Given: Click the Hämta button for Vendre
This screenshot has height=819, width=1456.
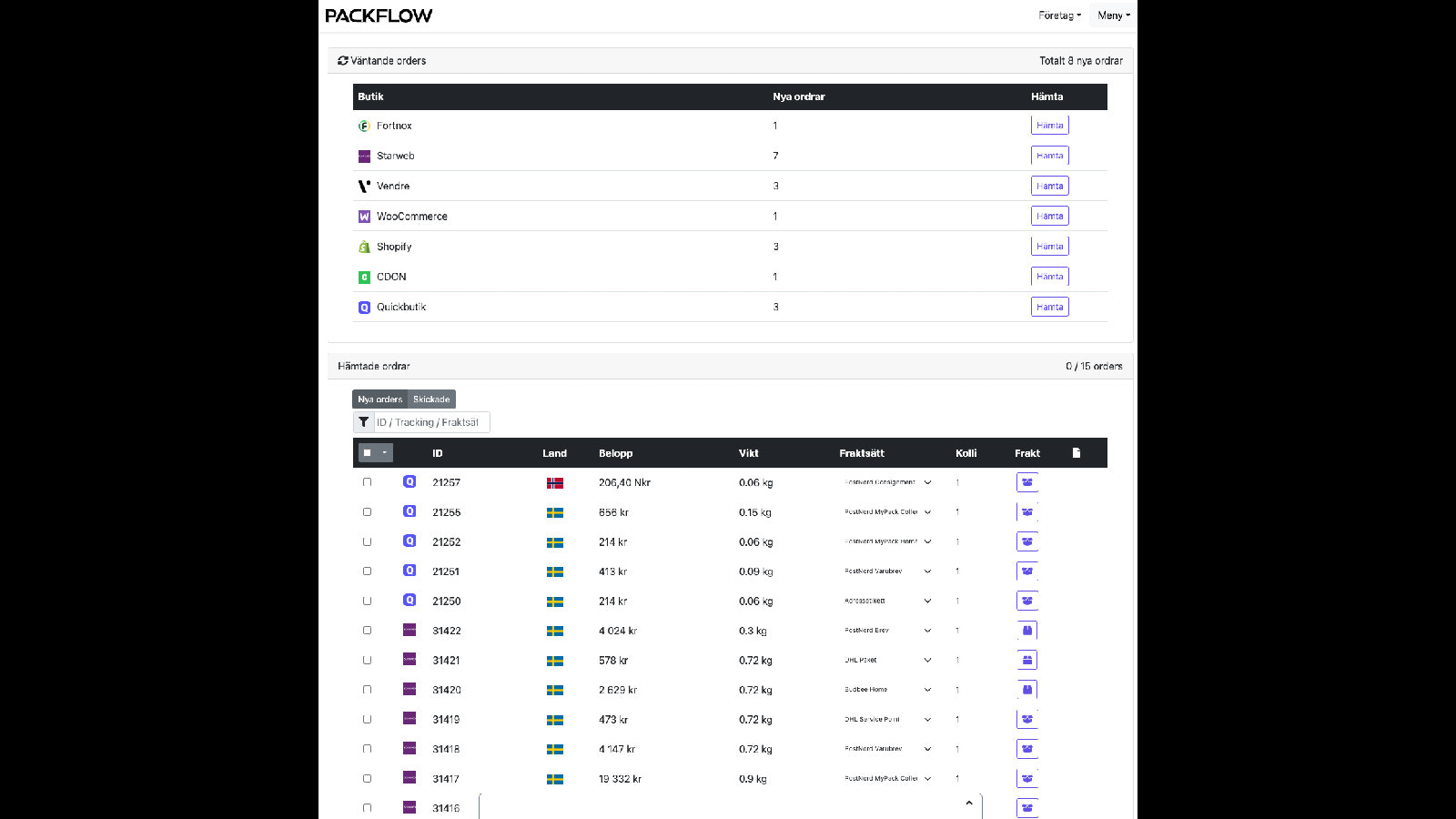Looking at the screenshot, I should point(1049,186).
